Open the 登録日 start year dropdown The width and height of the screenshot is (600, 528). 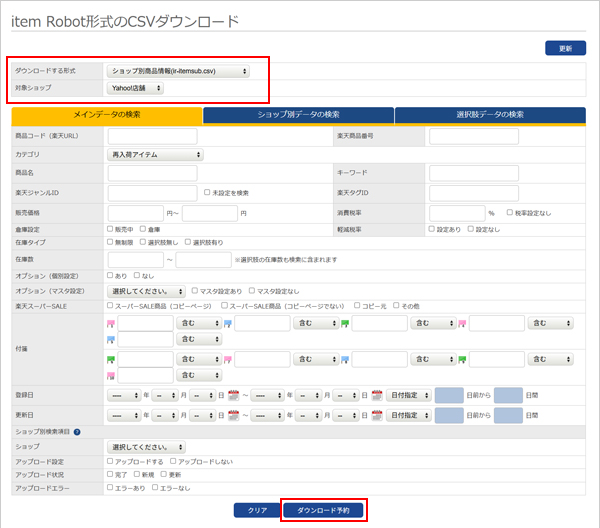pos(124,395)
